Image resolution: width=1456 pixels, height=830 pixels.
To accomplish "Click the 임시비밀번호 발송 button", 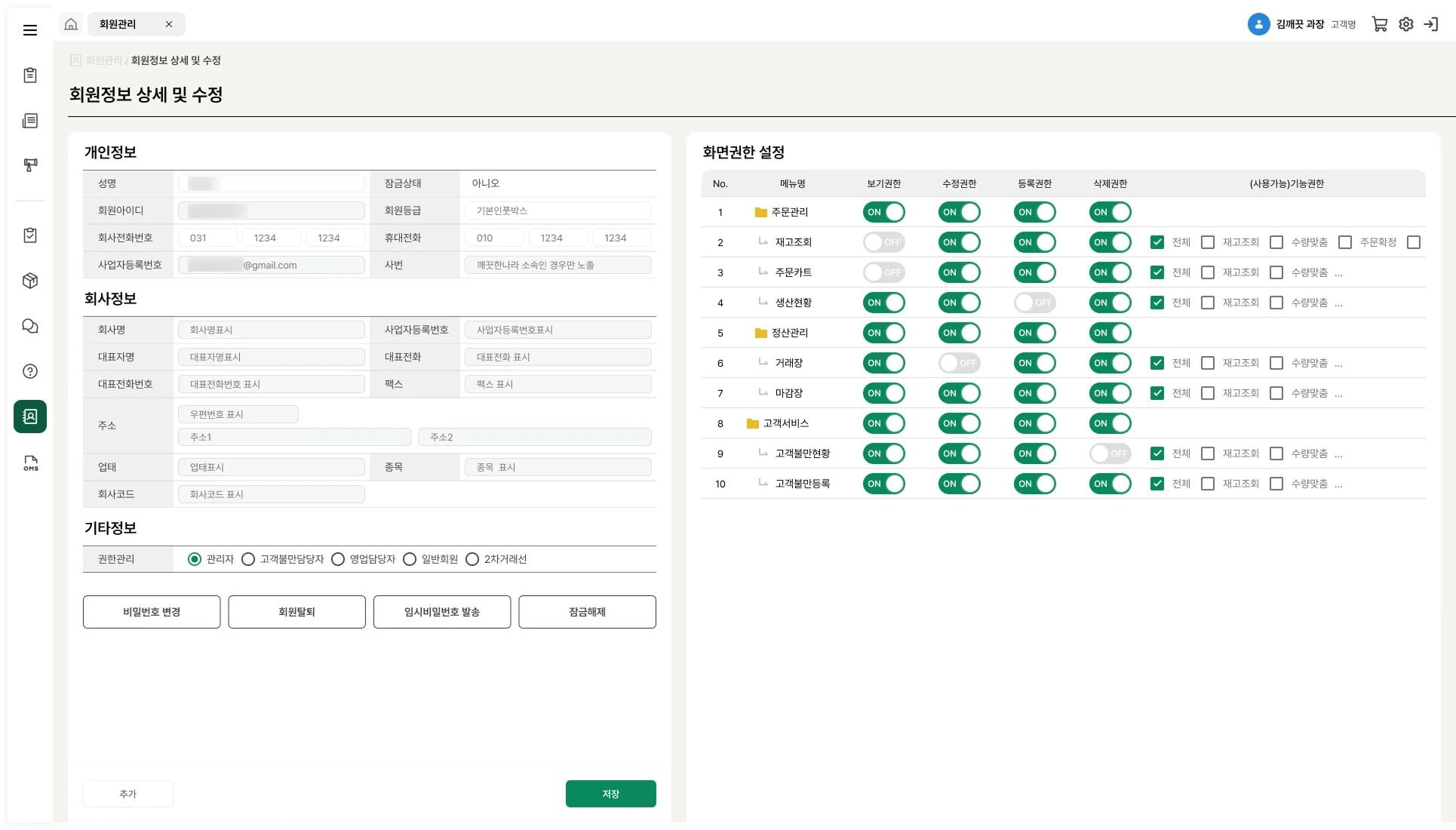I will point(442,612).
